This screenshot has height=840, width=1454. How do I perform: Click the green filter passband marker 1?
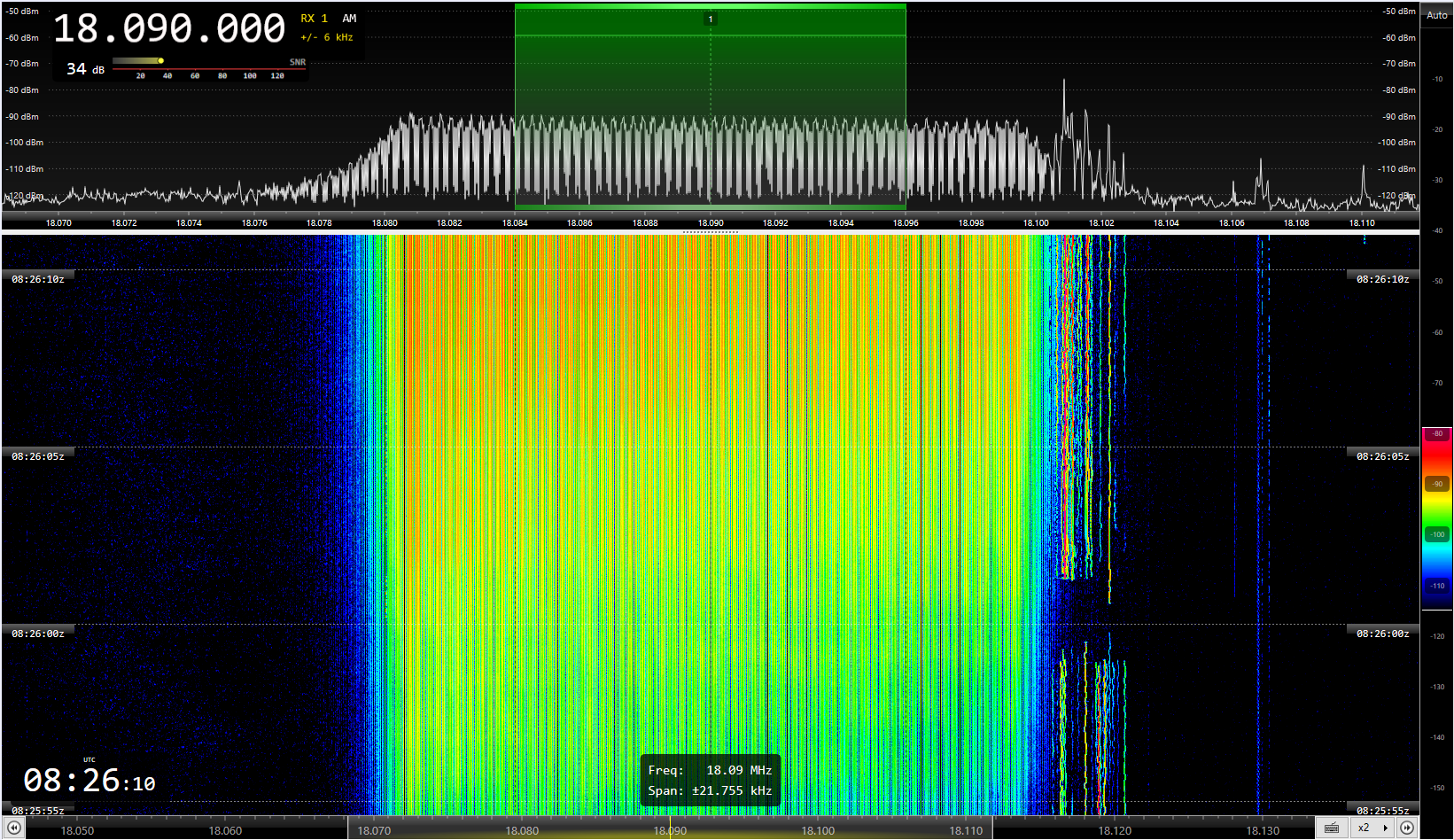tap(710, 19)
